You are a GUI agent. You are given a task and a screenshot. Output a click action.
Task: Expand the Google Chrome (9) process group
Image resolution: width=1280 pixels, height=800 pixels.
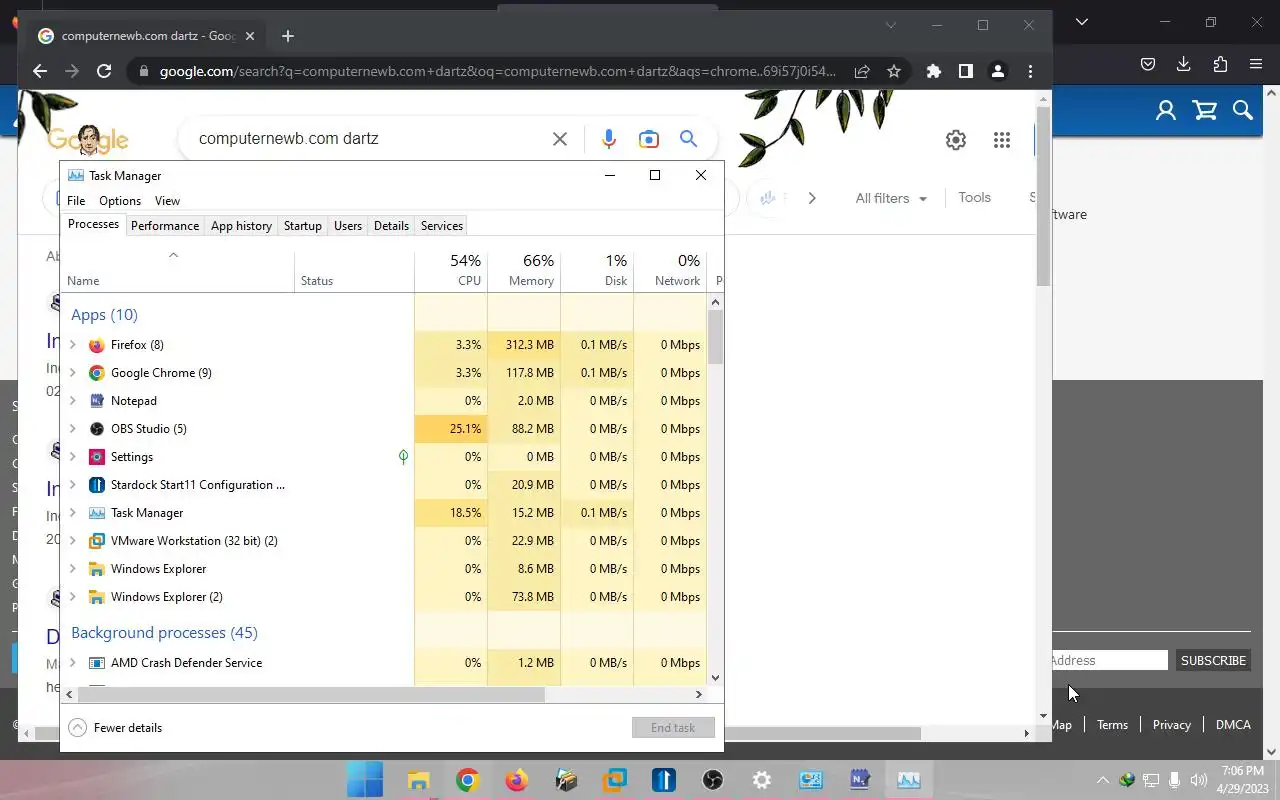pos(72,373)
